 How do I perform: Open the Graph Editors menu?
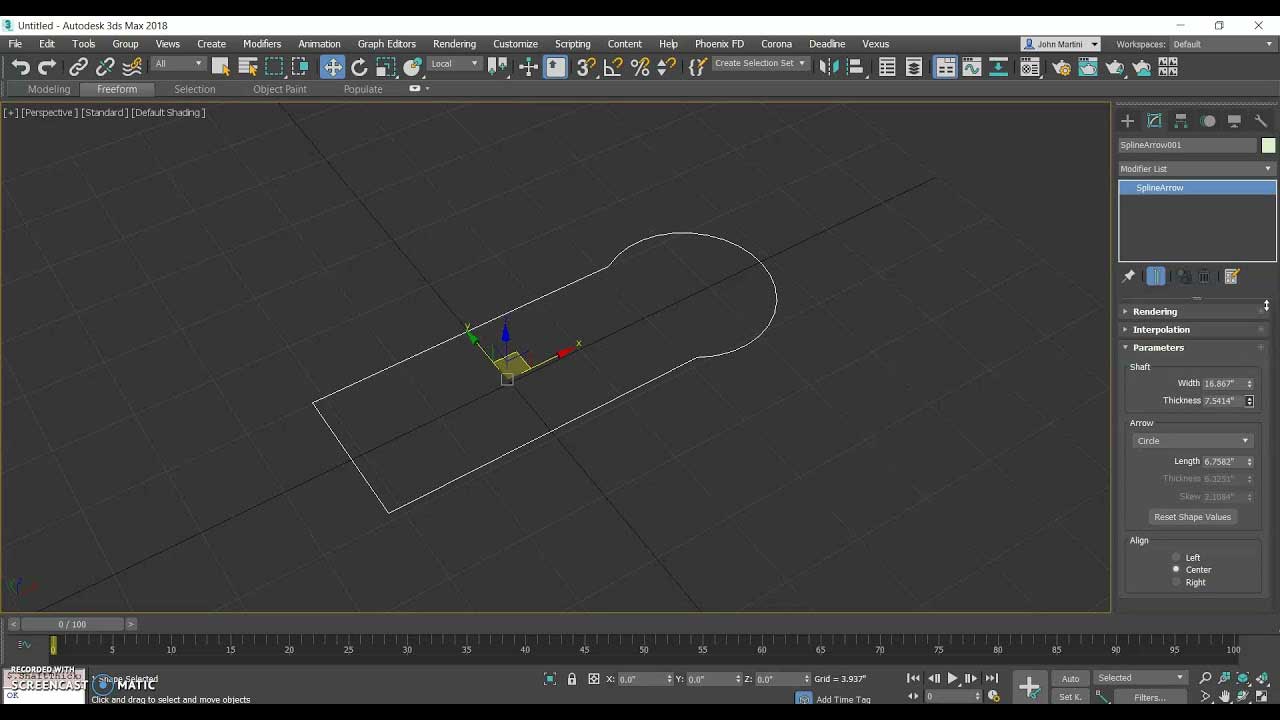tap(386, 44)
